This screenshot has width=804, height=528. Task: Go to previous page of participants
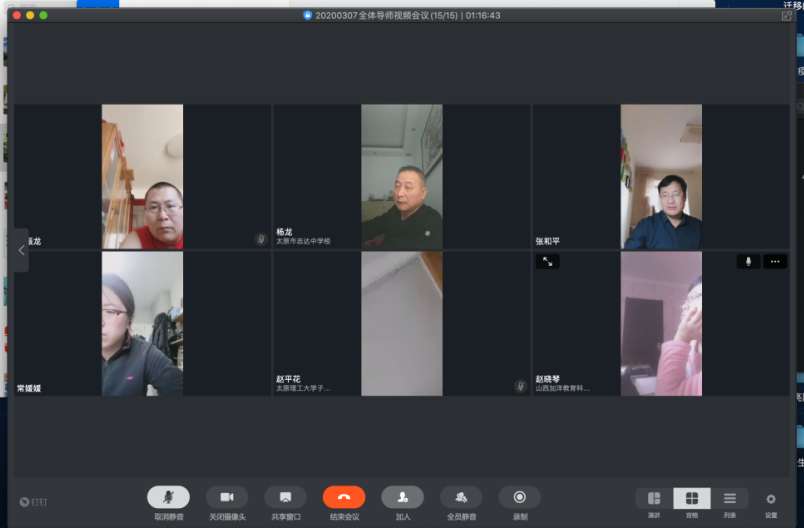(21, 250)
